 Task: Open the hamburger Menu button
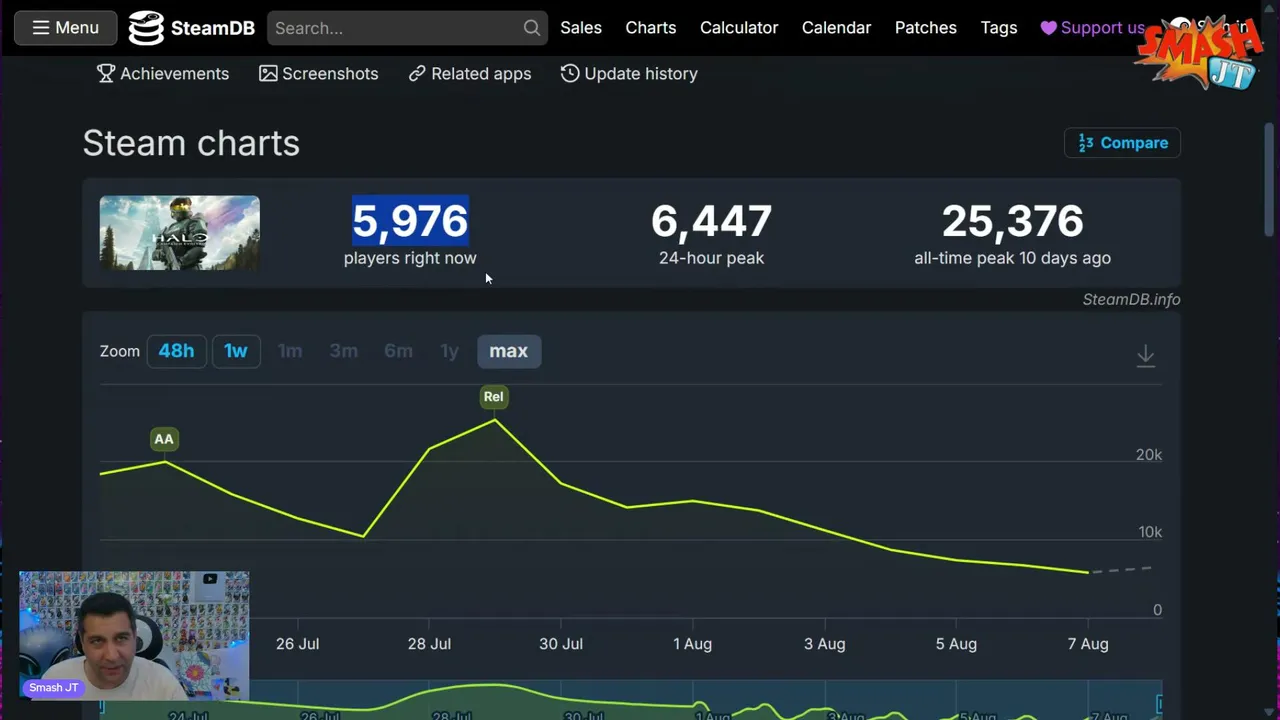click(65, 28)
